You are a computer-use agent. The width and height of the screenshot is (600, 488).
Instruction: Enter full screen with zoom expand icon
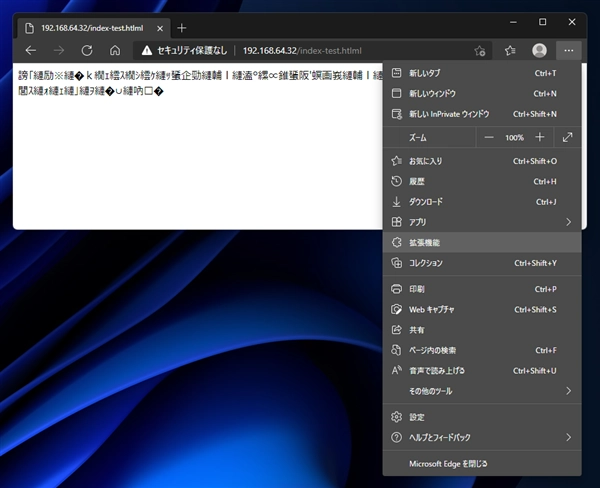pos(568,137)
